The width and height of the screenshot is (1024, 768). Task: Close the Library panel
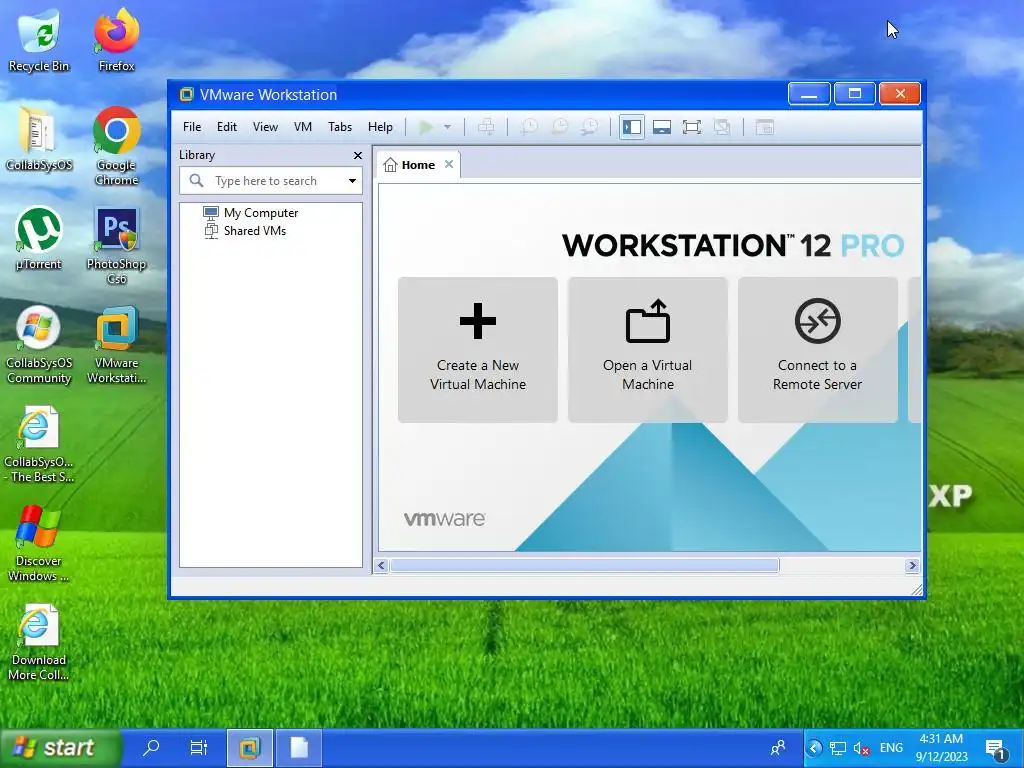click(357, 155)
